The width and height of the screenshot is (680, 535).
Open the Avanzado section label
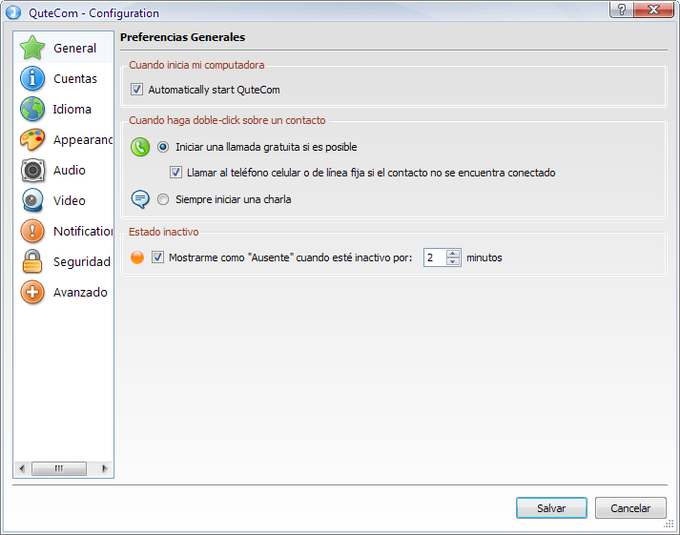[x=80, y=293]
